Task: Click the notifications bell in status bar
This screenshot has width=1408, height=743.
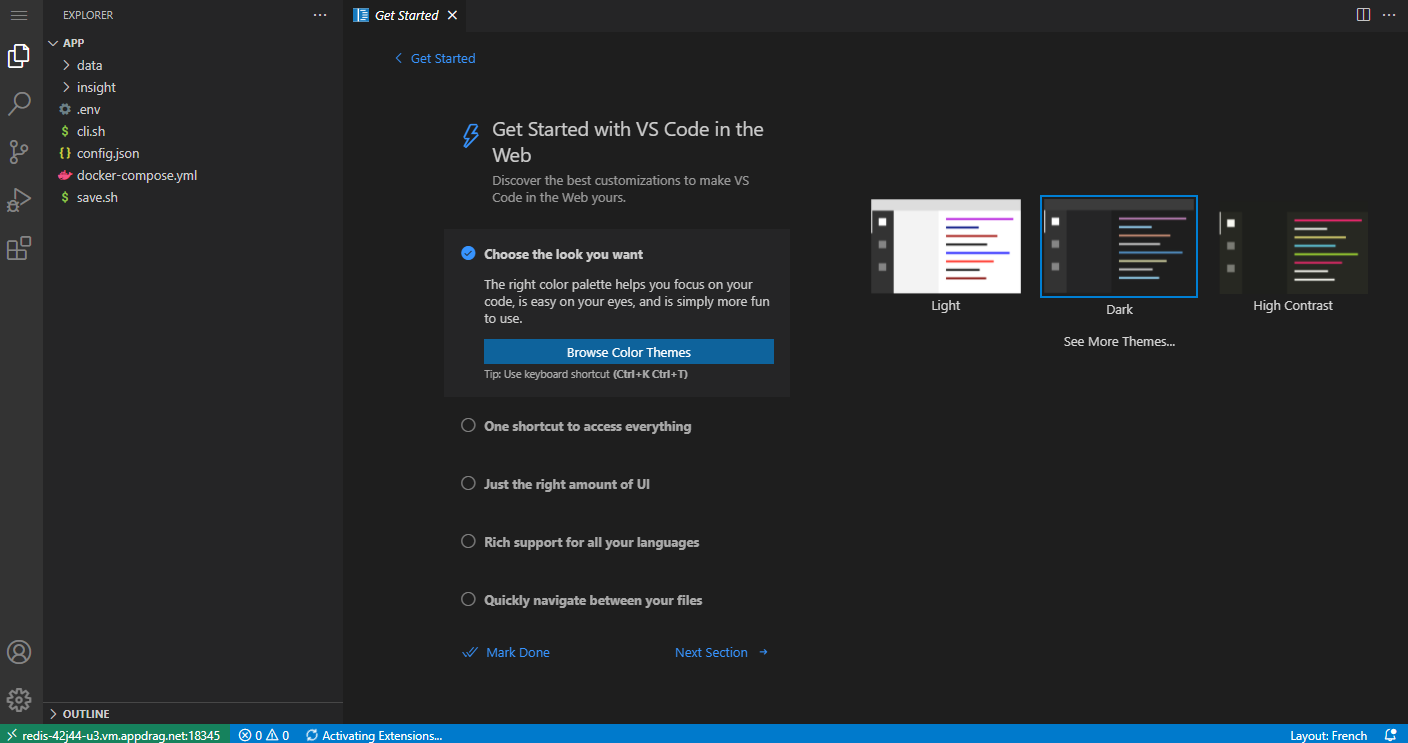Action: [1390, 735]
